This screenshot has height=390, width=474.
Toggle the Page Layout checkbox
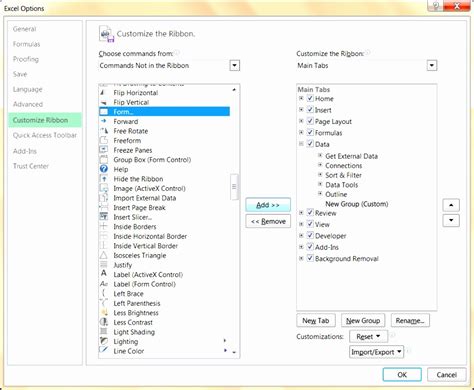tap(310, 121)
